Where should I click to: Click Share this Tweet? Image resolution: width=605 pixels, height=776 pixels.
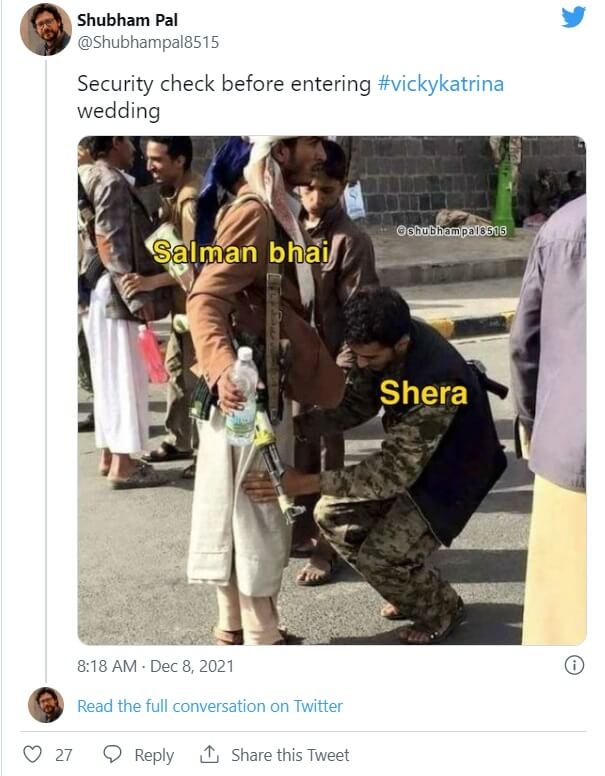point(290,755)
